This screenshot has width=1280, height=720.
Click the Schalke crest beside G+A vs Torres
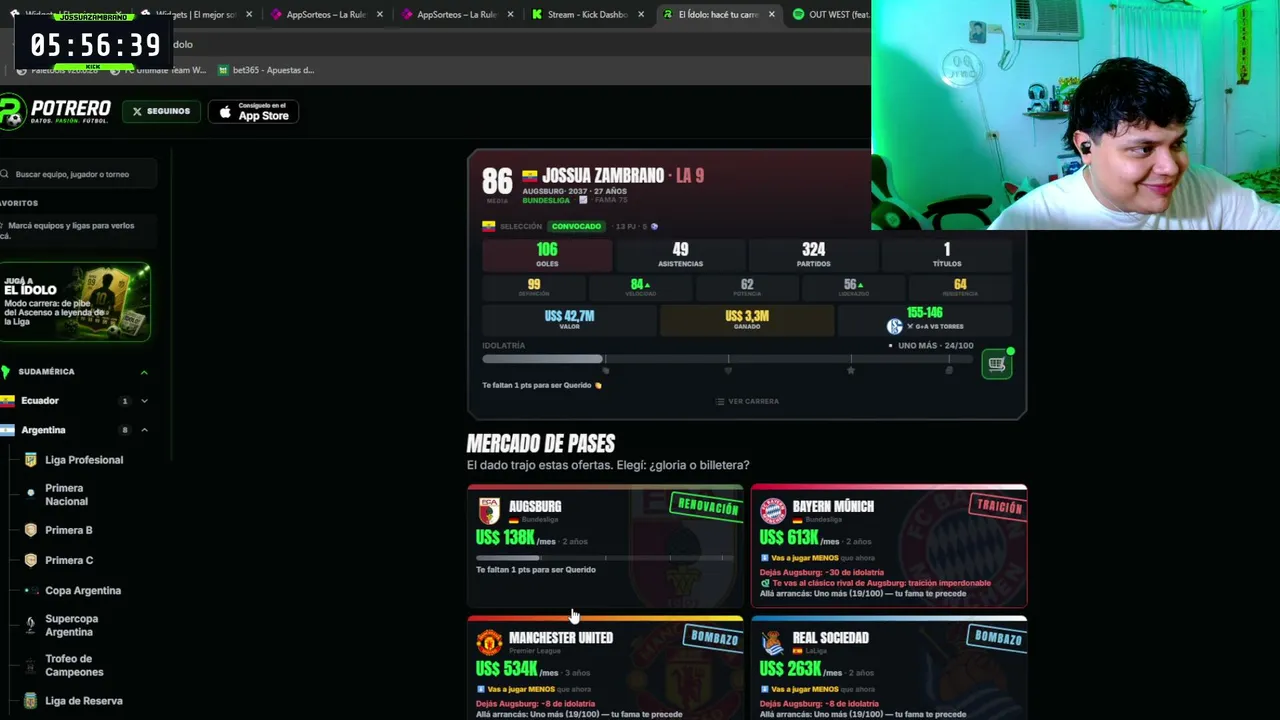point(895,326)
